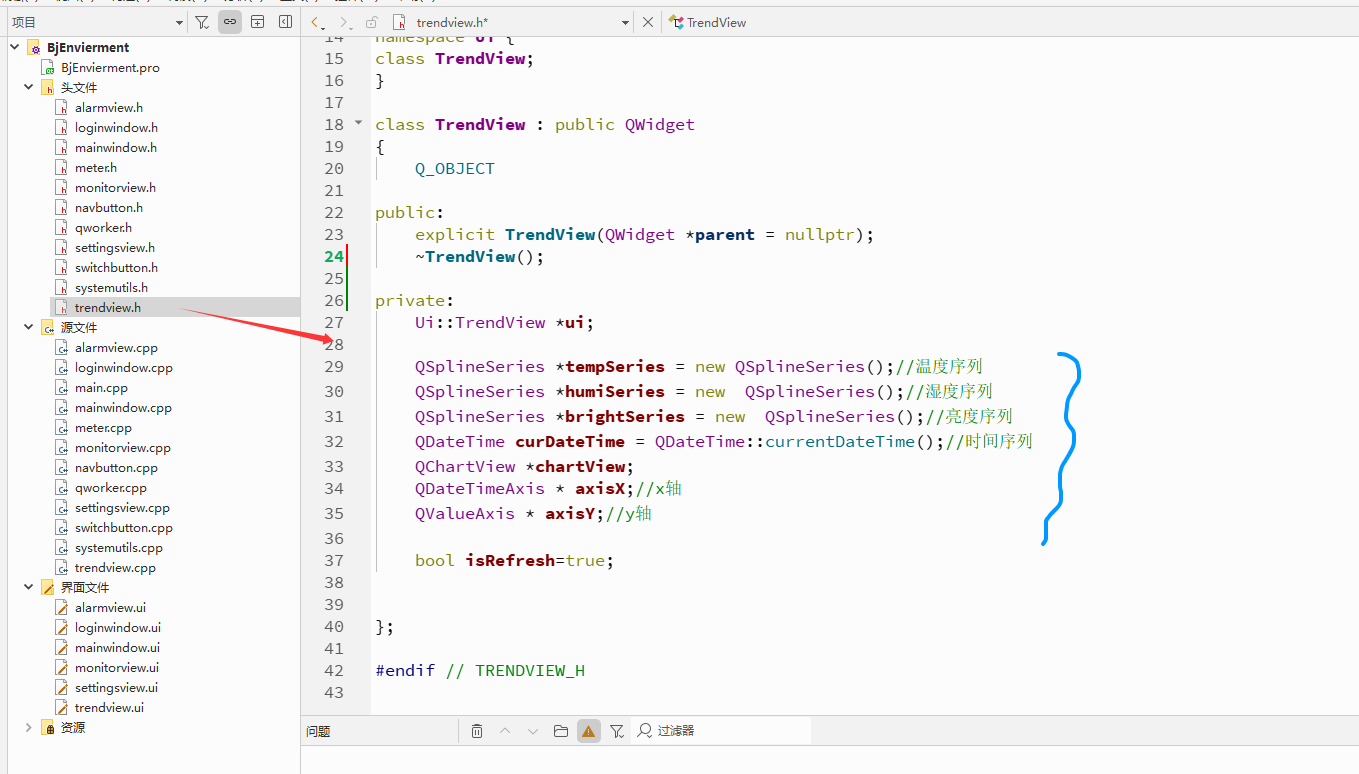Toggle the file writable lock icon

click(x=371, y=22)
